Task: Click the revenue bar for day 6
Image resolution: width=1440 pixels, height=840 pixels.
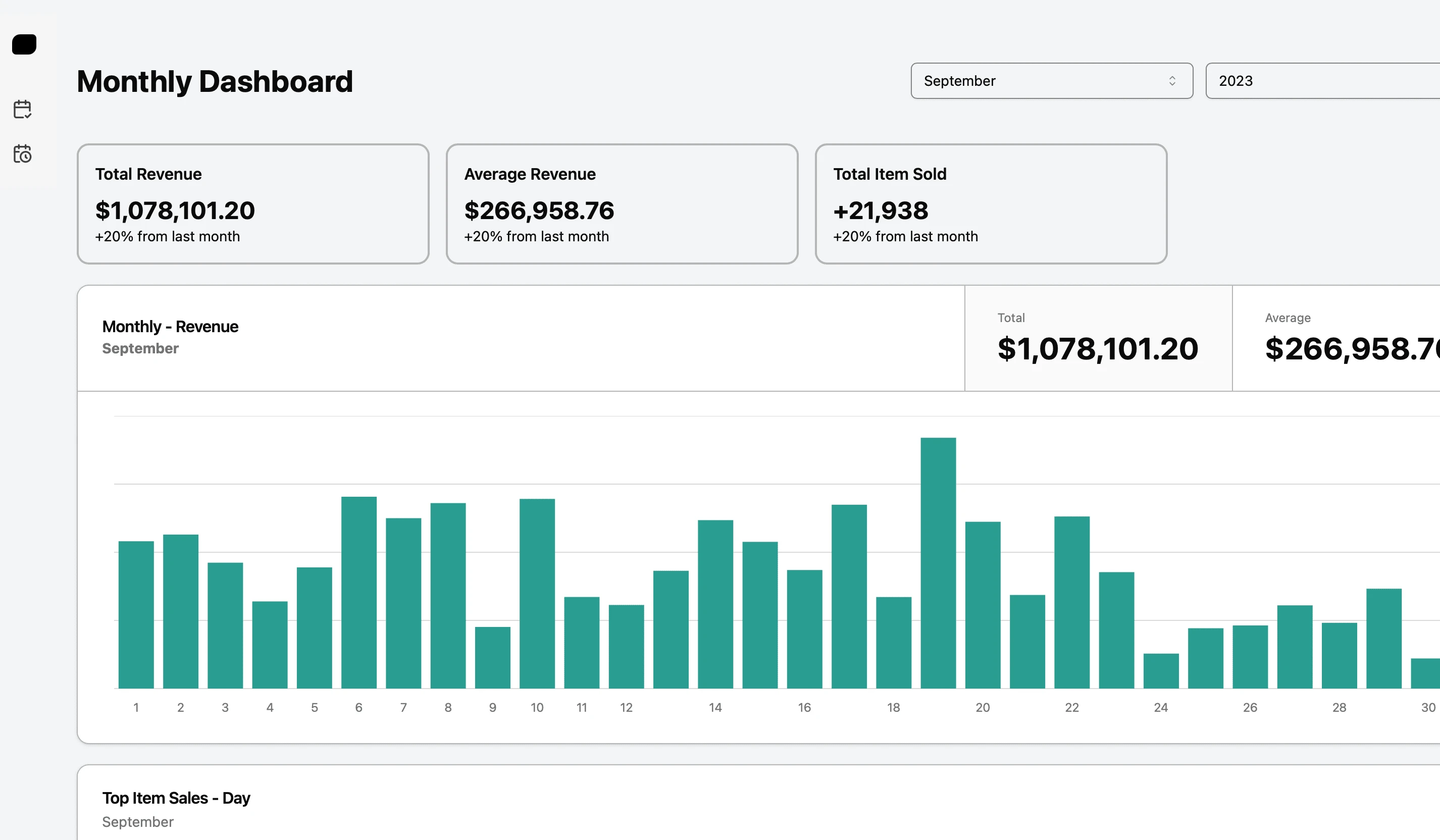Action: click(x=359, y=593)
